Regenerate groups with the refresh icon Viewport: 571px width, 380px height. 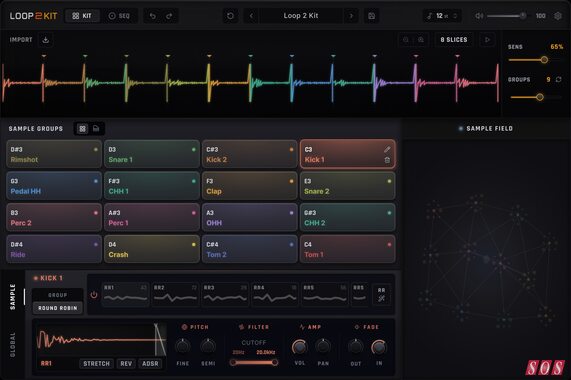(559, 79)
